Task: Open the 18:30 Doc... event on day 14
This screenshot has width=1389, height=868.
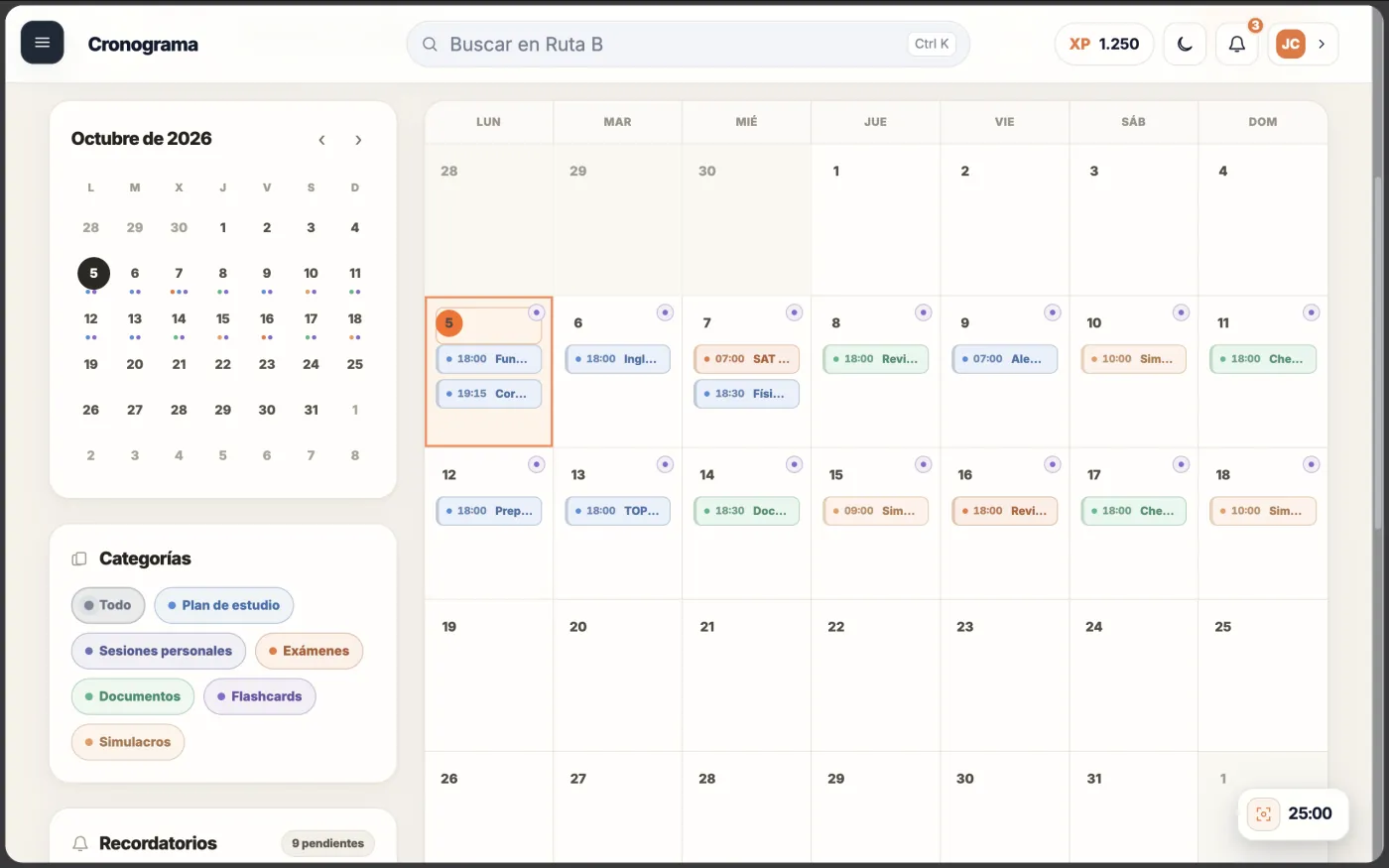Action: coord(747,511)
